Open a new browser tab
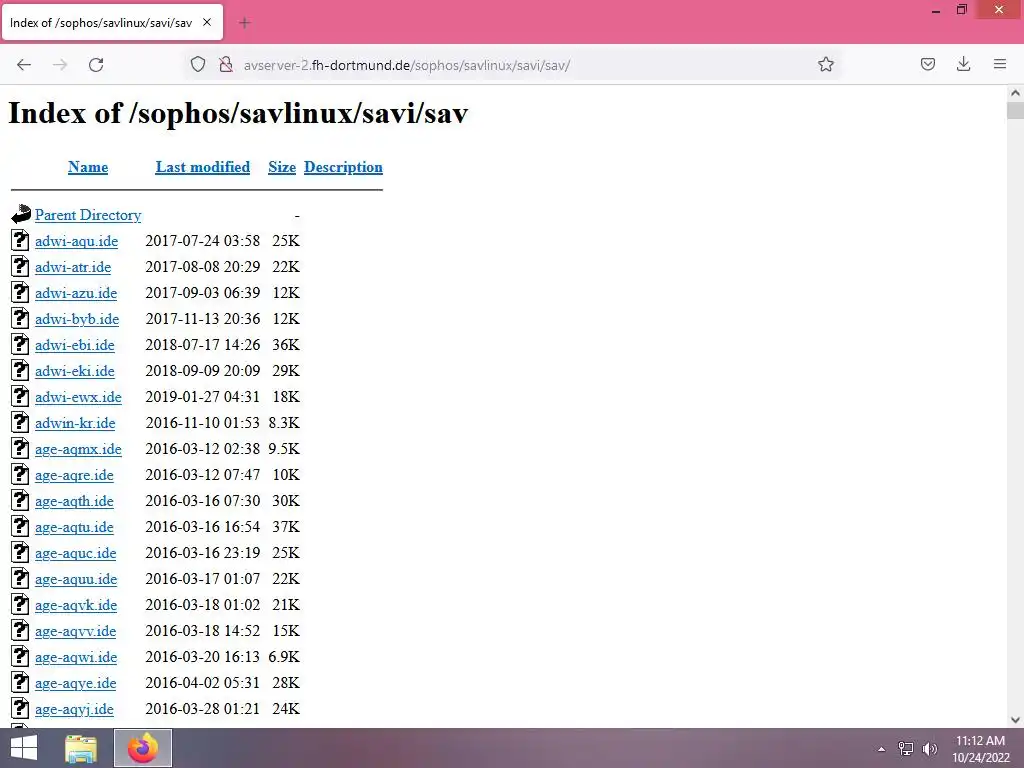The height and width of the screenshot is (768, 1024). 244,23
